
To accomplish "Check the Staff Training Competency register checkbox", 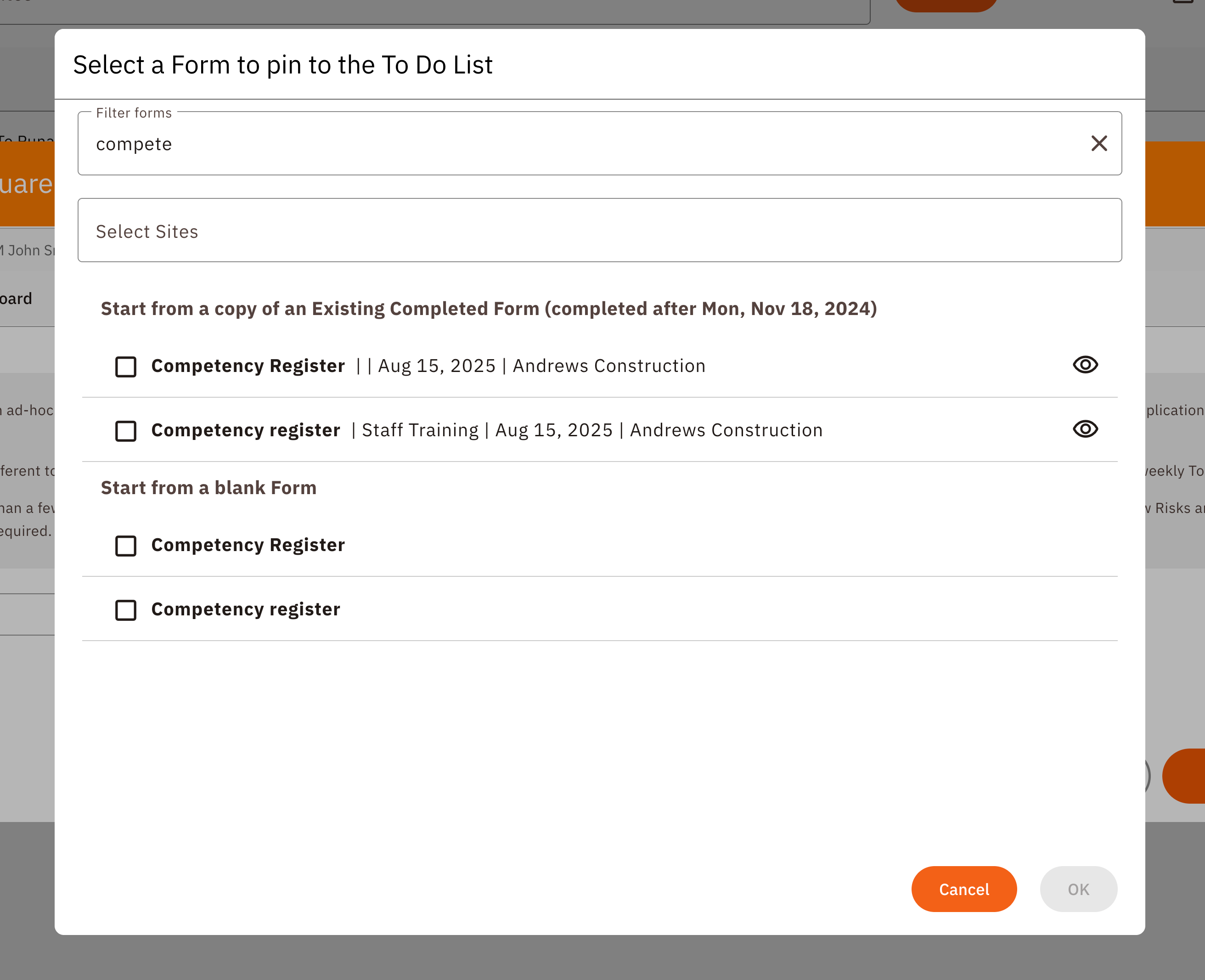I will click(x=126, y=431).
